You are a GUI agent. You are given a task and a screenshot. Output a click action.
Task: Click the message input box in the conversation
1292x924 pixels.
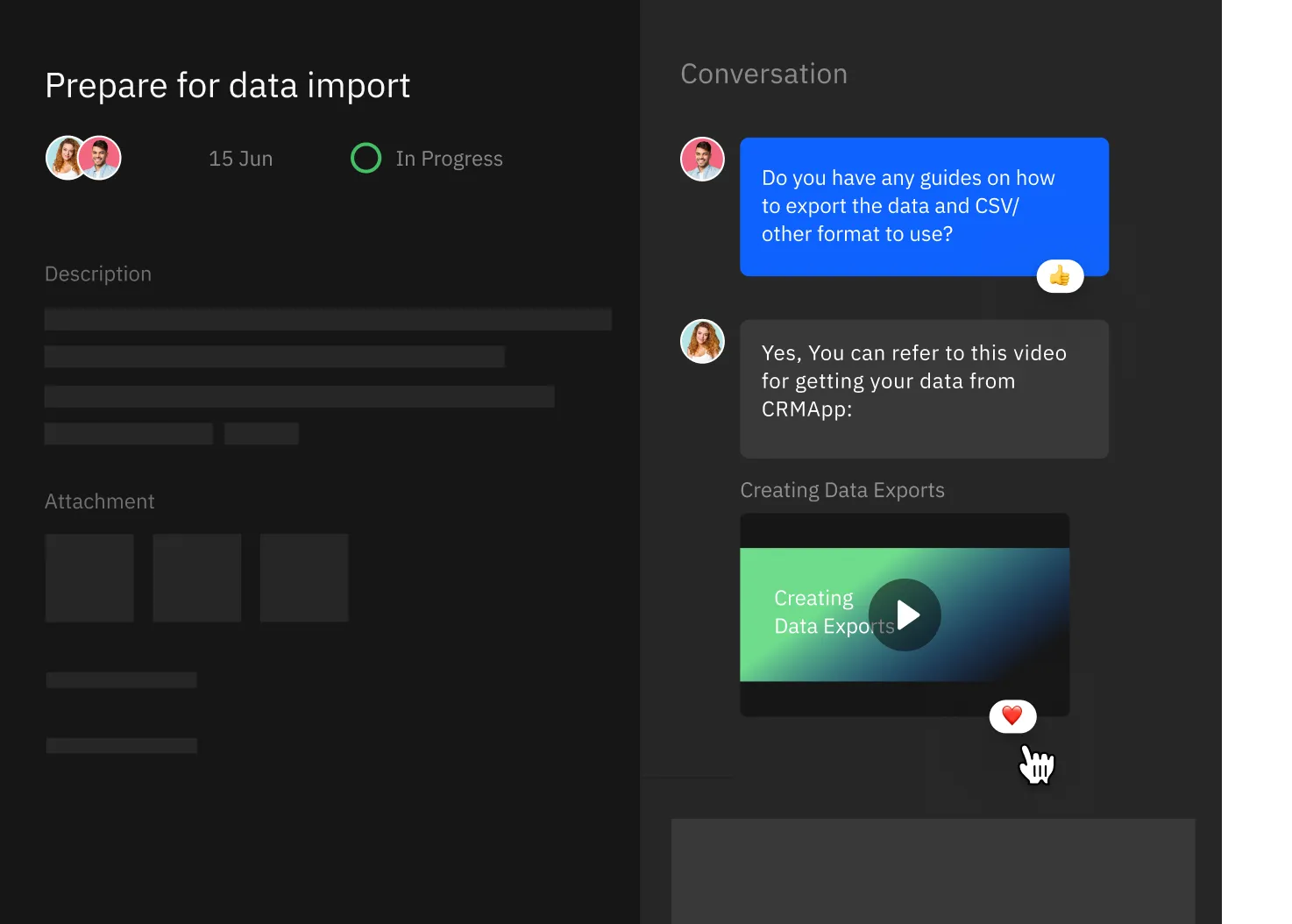933,870
